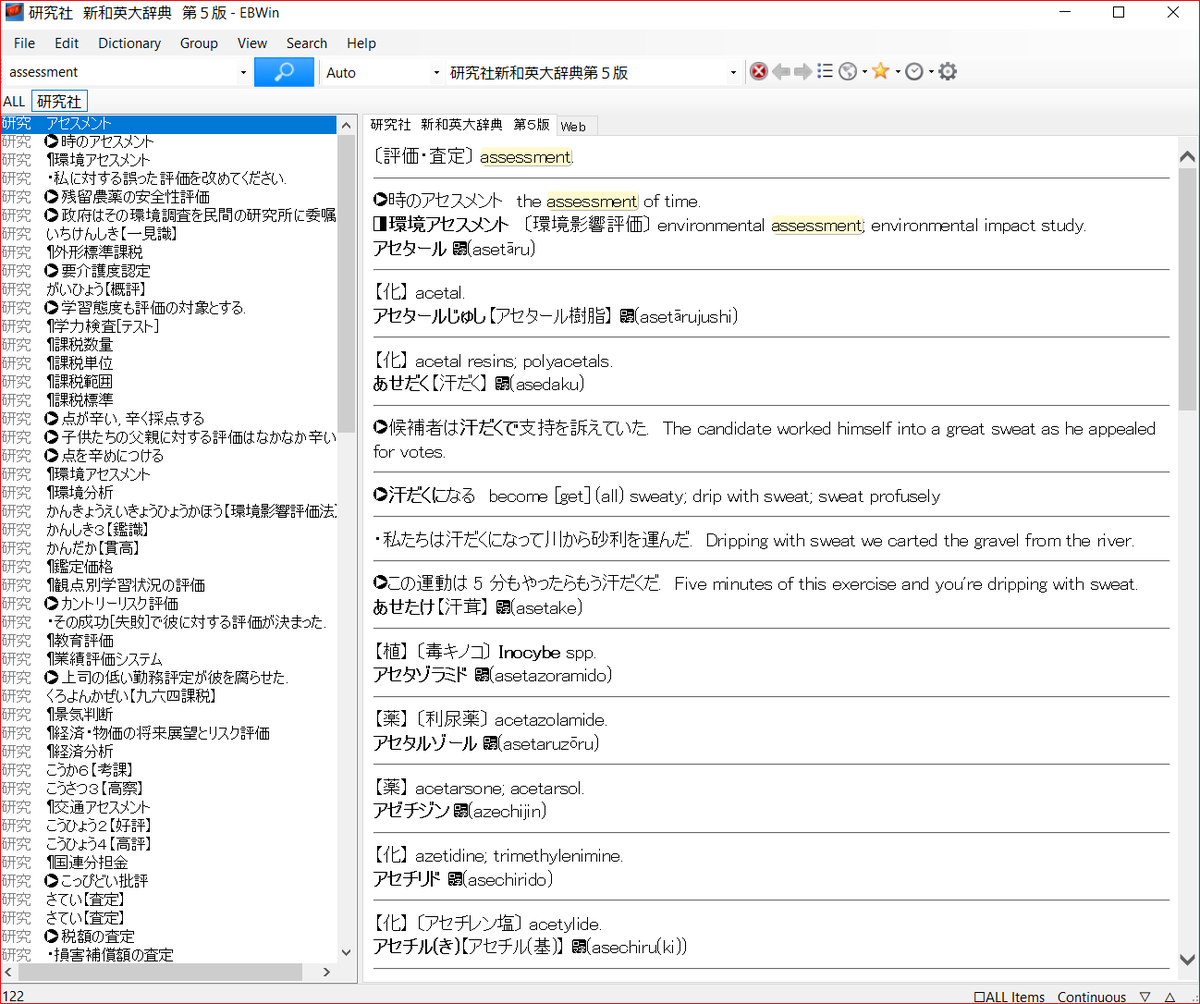Select the 研究社 新和英大辞典 第5版 tab
This screenshot has height=1004, width=1200.
click(460, 125)
